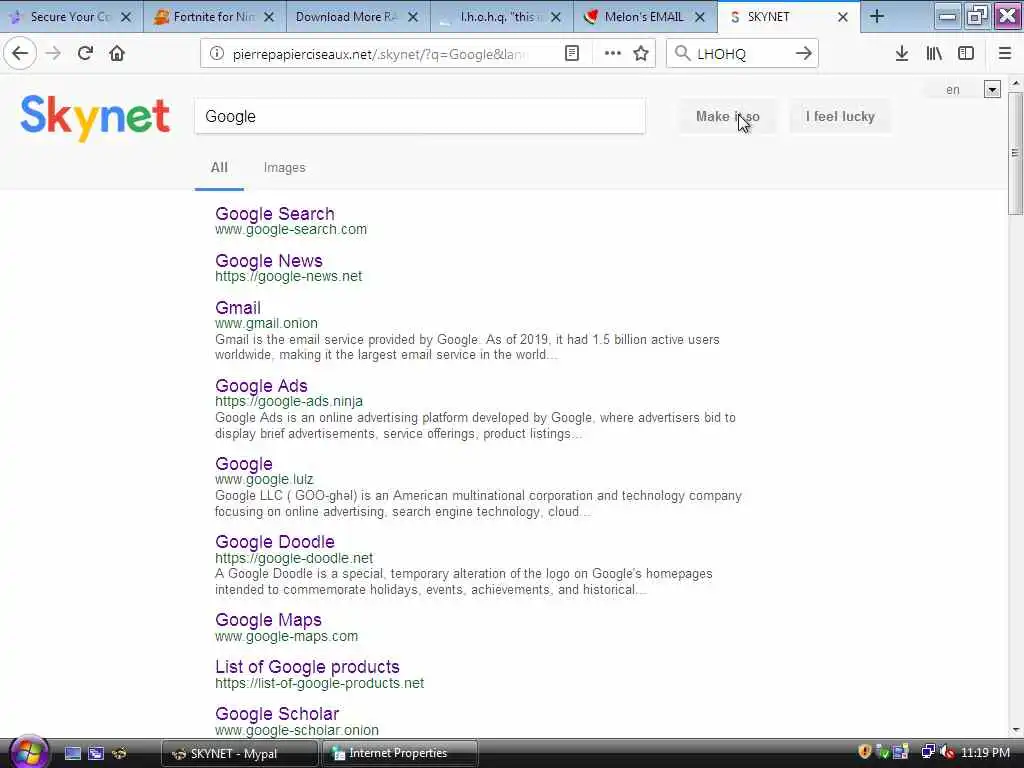
Task: Click the I feel lucky button
Action: (x=840, y=117)
